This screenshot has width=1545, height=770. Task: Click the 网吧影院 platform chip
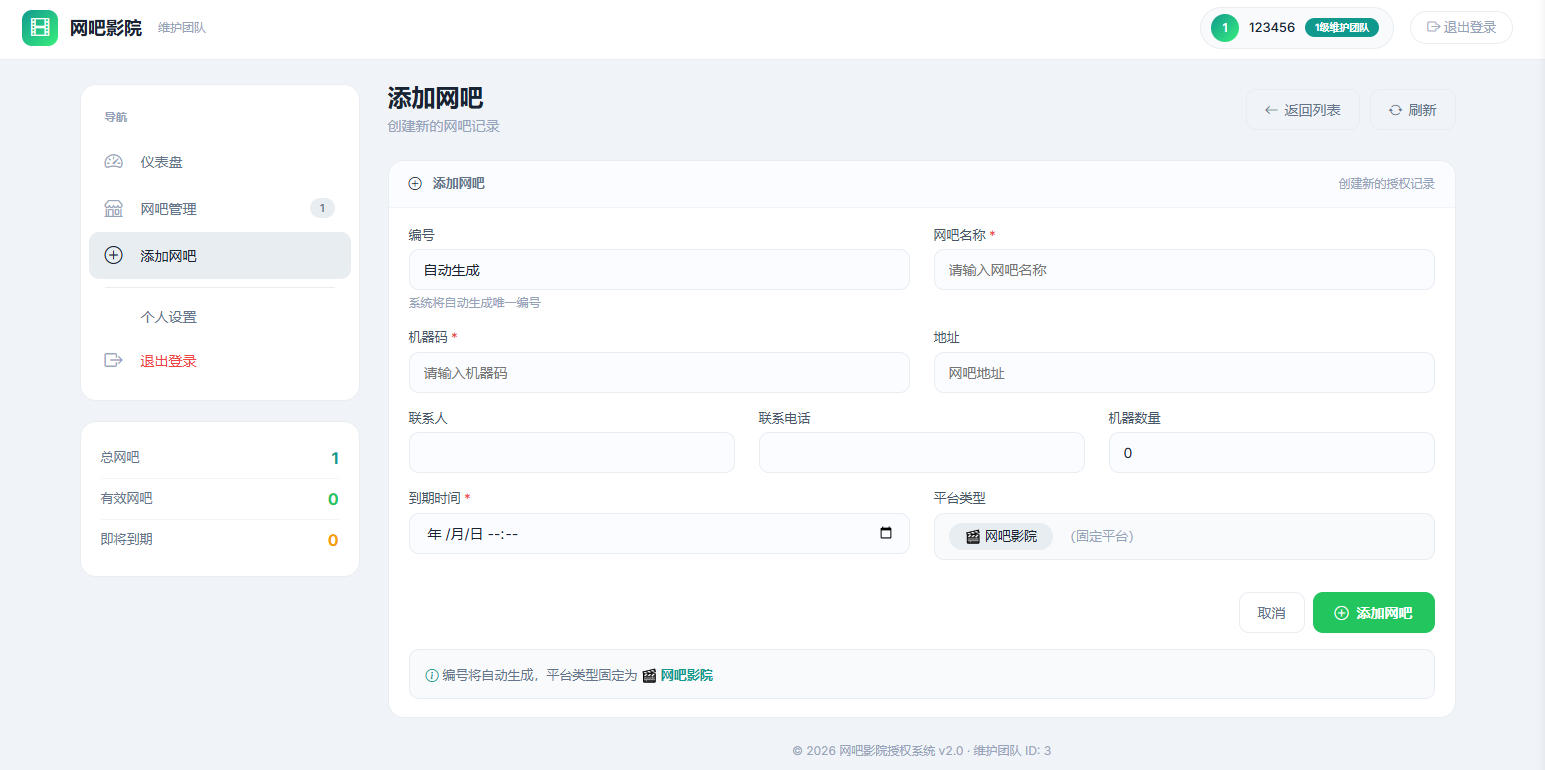point(1001,537)
